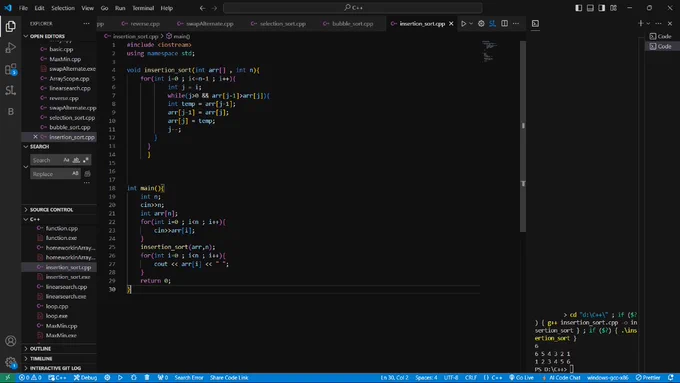Click Prettier in the status bar
The height and width of the screenshot is (383, 680).
pyautogui.click(x=648, y=378)
